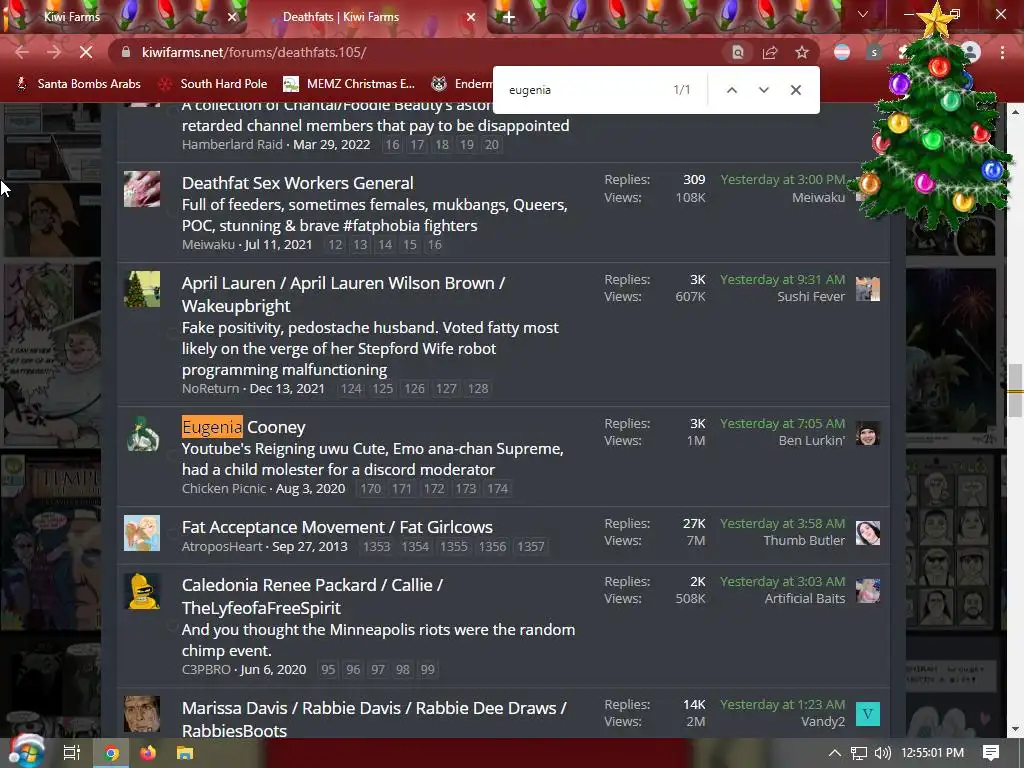Open Christmas tree avatar on April Lauren thread
1024x768 pixels.
(x=142, y=289)
